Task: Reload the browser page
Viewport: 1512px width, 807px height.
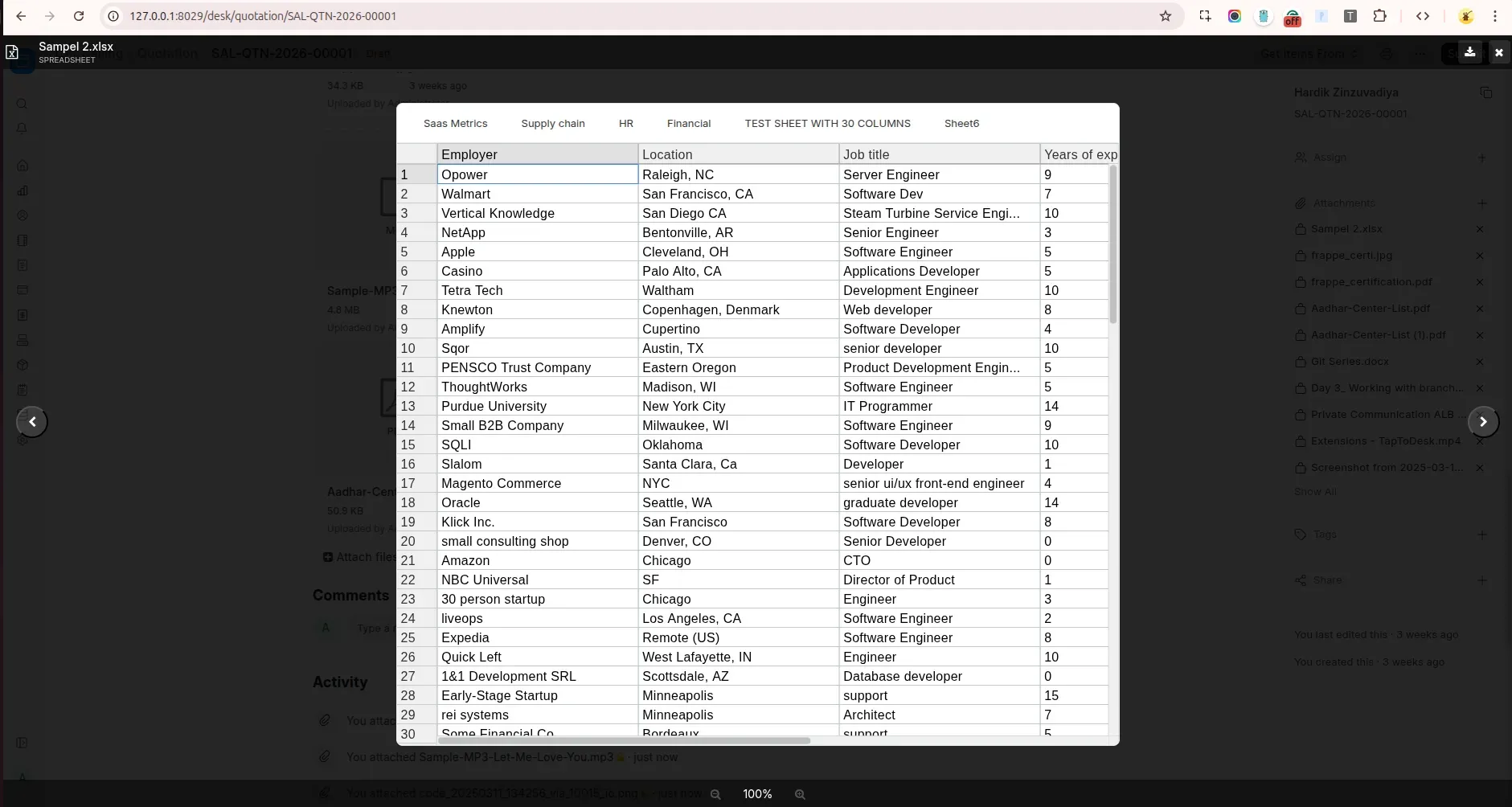Action: [x=79, y=16]
